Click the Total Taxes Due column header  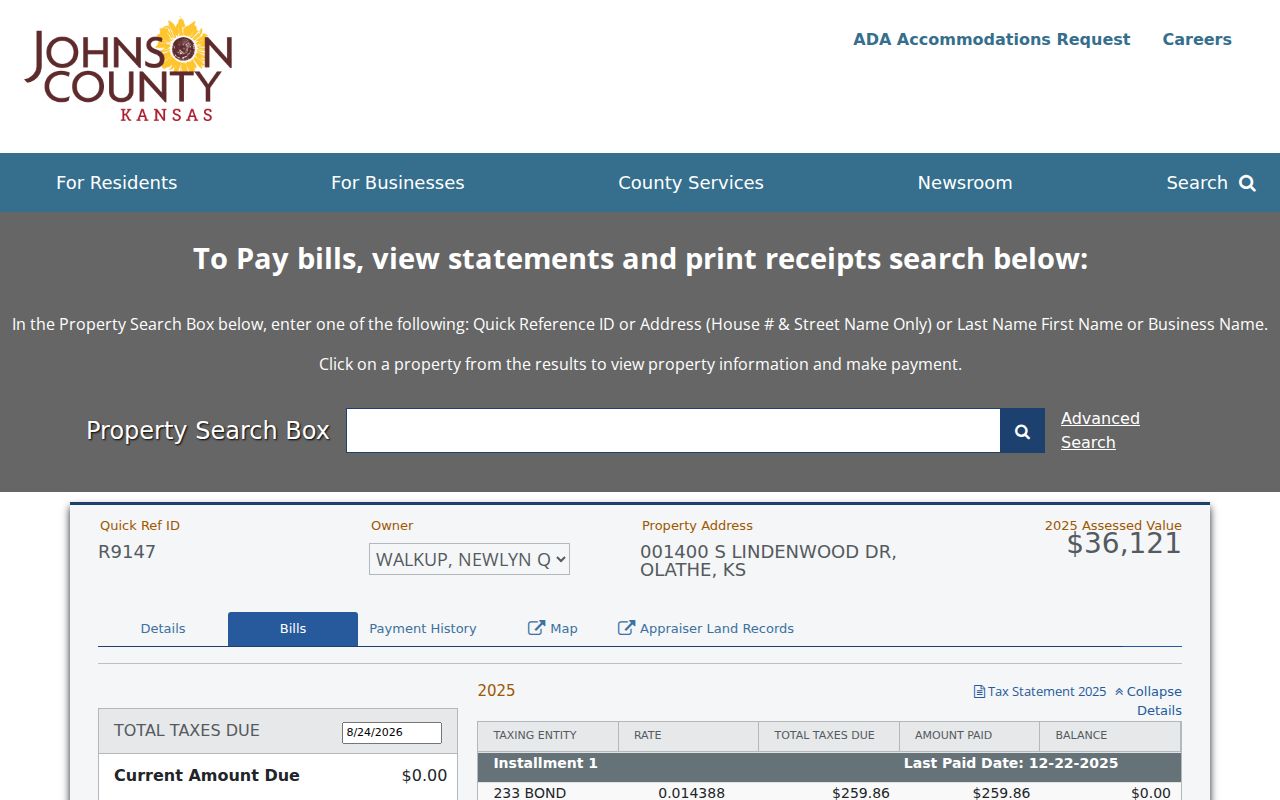(x=829, y=735)
